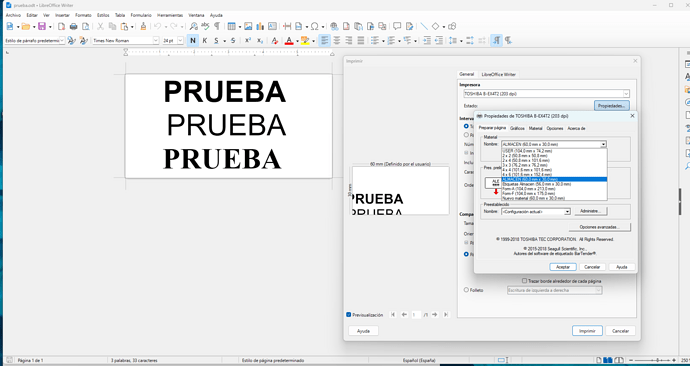Export directly as PDF icon
The height and width of the screenshot is (366, 690).
tap(62, 26)
